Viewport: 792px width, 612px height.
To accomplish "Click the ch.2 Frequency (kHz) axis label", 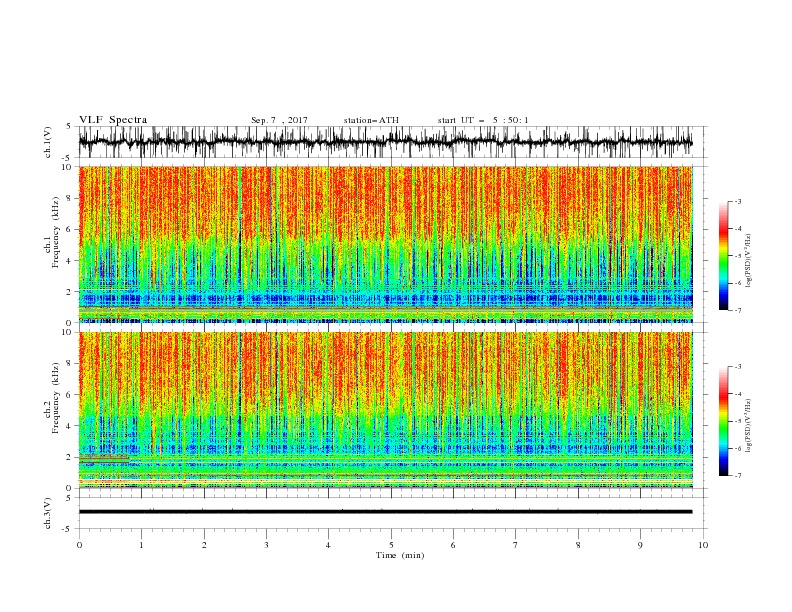I will click(52, 398).
